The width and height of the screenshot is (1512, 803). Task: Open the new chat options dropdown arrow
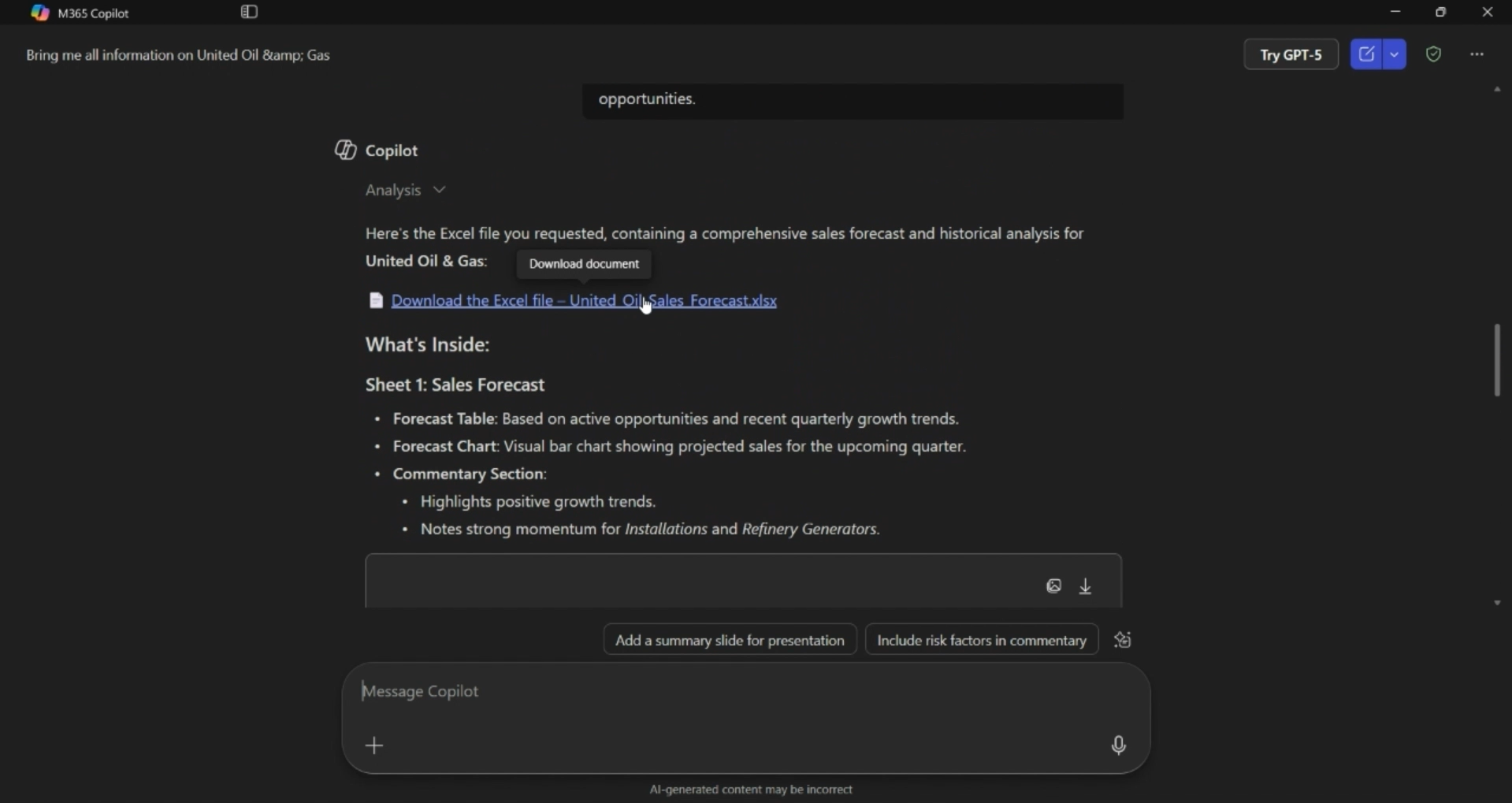(x=1395, y=54)
